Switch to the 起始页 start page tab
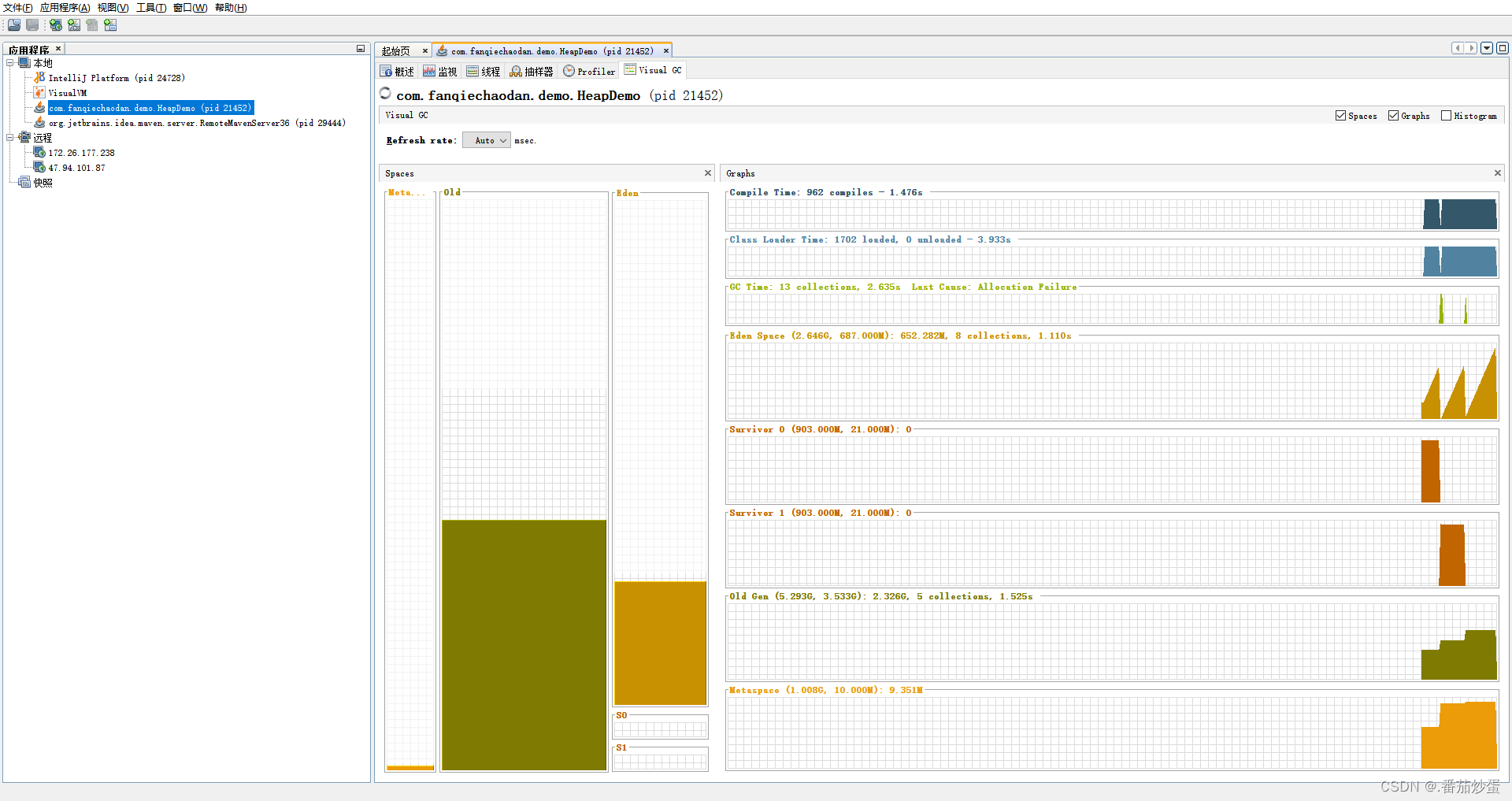This screenshot has height=801, width=1512. (396, 51)
